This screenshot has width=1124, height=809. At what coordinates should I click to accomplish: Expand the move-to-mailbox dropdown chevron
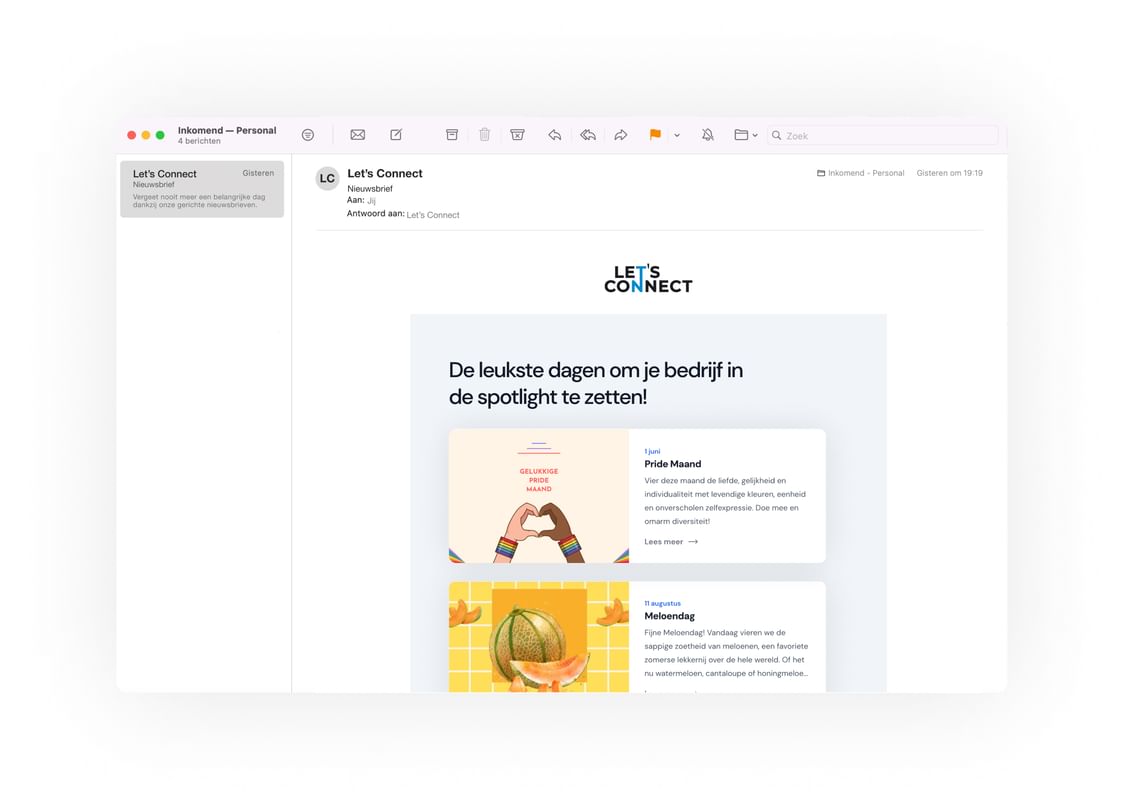pos(755,135)
